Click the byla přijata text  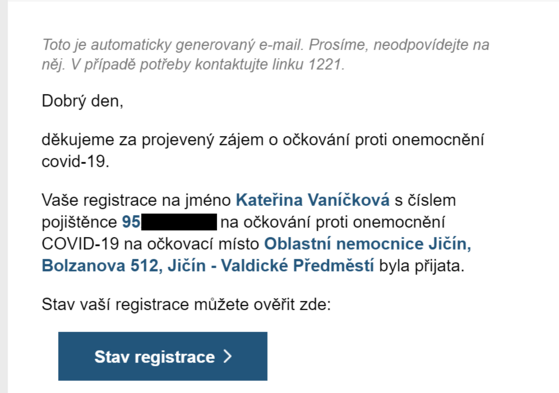pos(422,266)
